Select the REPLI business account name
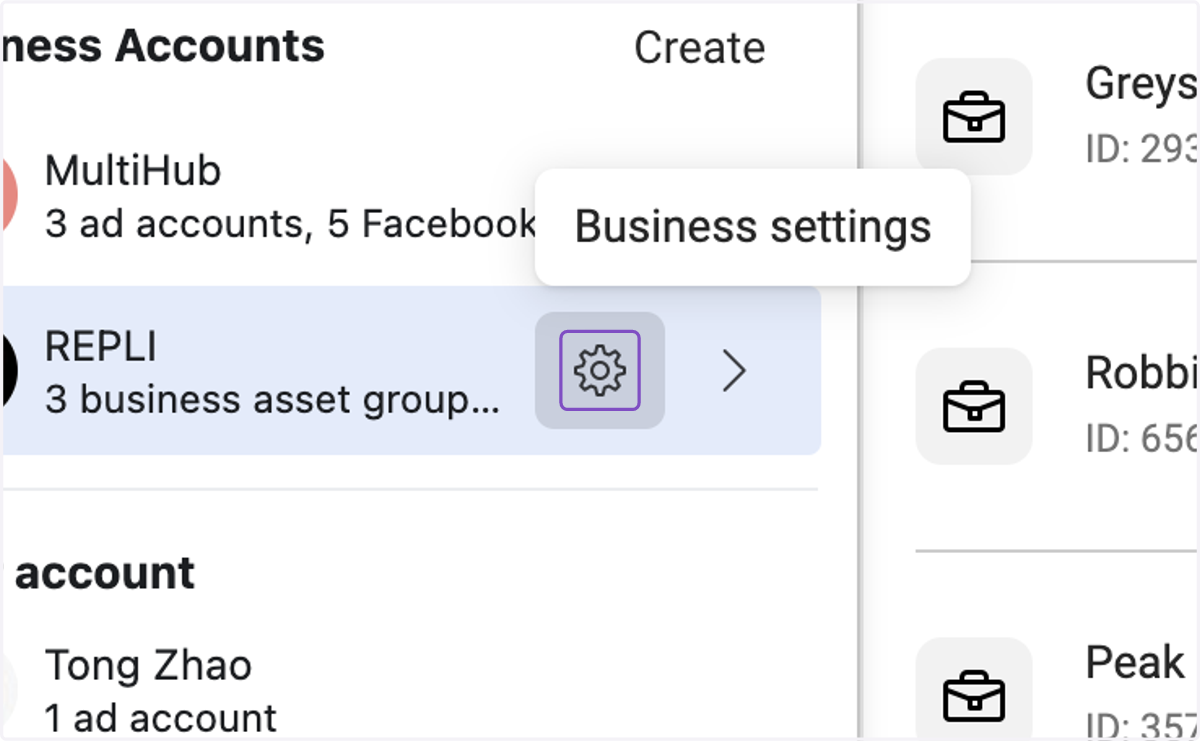Viewport: 1200px width, 741px height. [101, 347]
